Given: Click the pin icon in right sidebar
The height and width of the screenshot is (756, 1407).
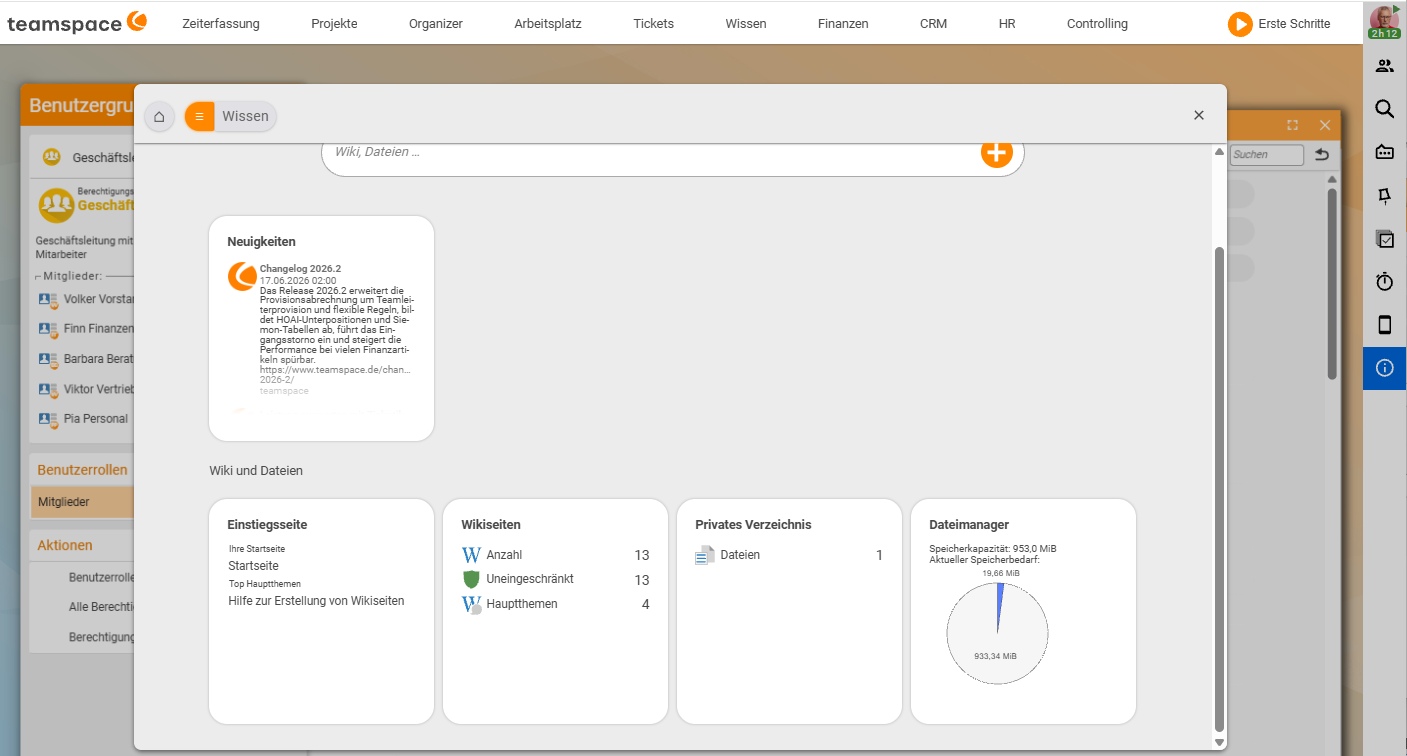Looking at the screenshot, I should click(1385, 196).
